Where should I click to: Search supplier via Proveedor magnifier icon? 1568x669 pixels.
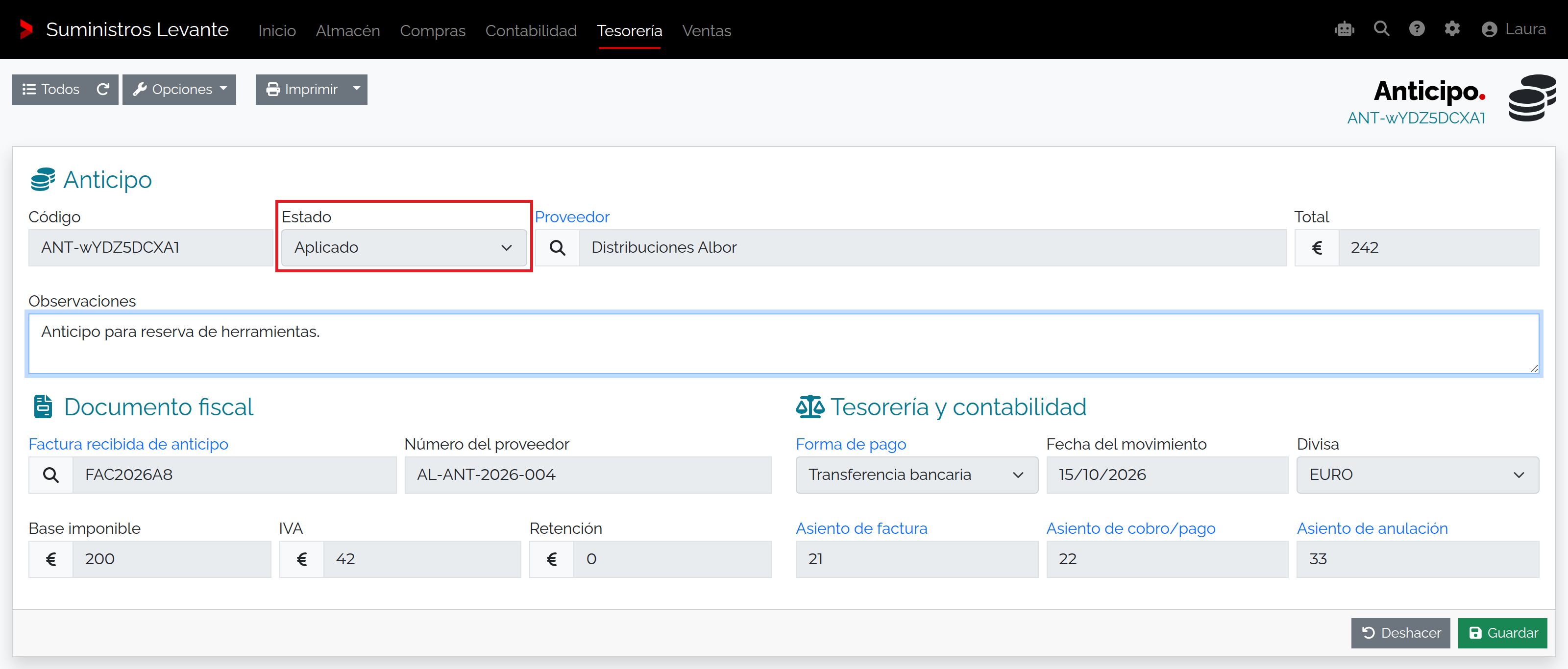click(557, 247)
